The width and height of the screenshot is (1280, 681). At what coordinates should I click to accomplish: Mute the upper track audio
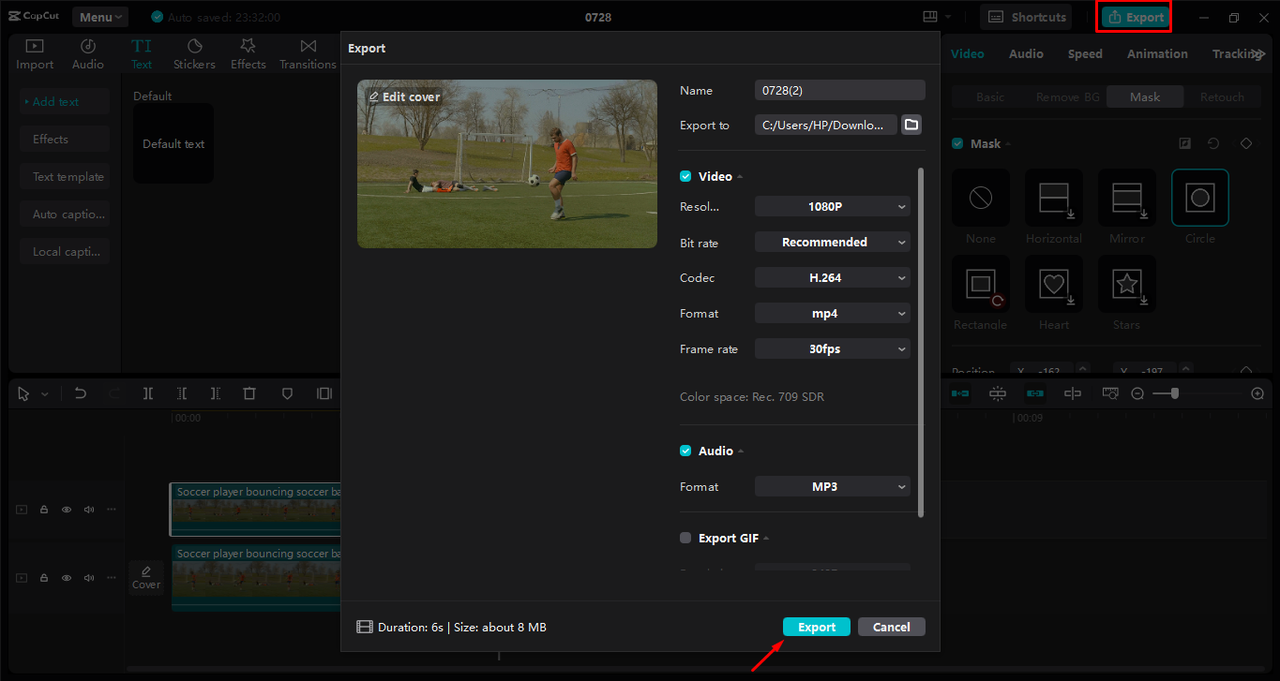coord(89,509)
